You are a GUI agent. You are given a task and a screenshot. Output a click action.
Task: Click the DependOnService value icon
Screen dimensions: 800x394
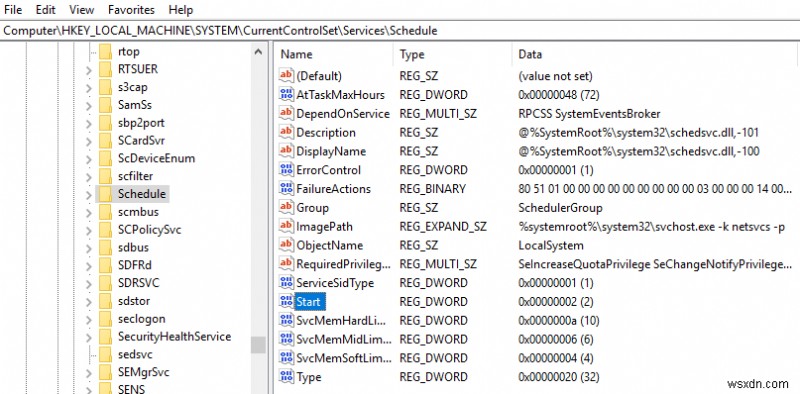point(286,113)
